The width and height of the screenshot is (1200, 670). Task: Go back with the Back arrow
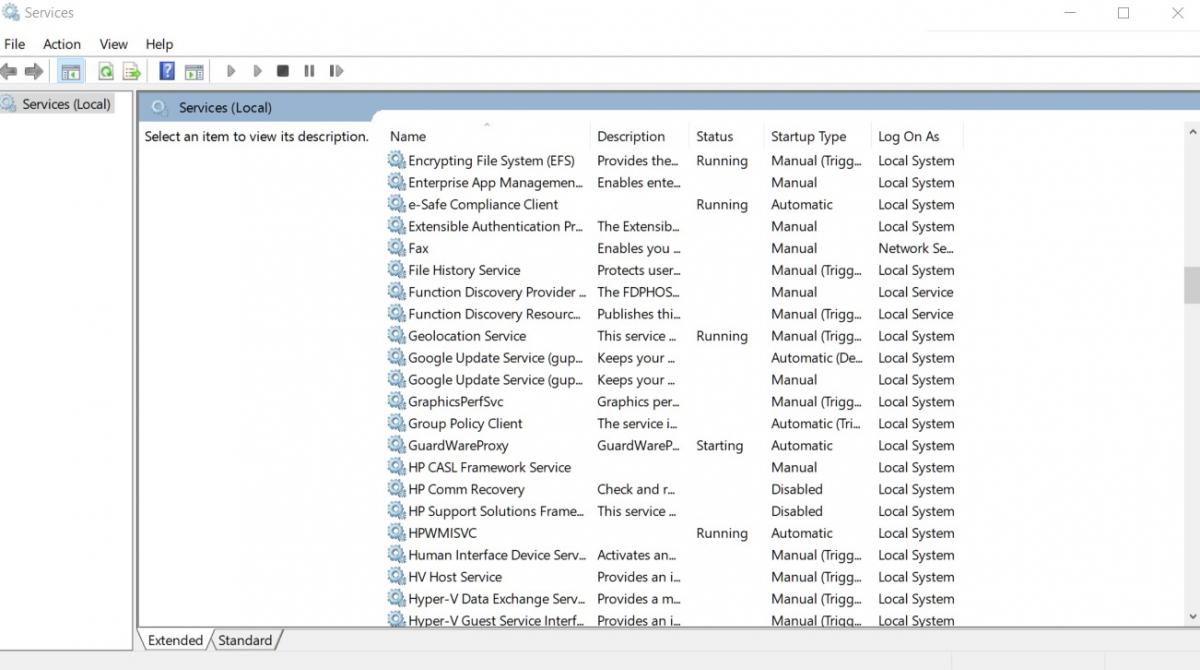click(x=9, y=71)
